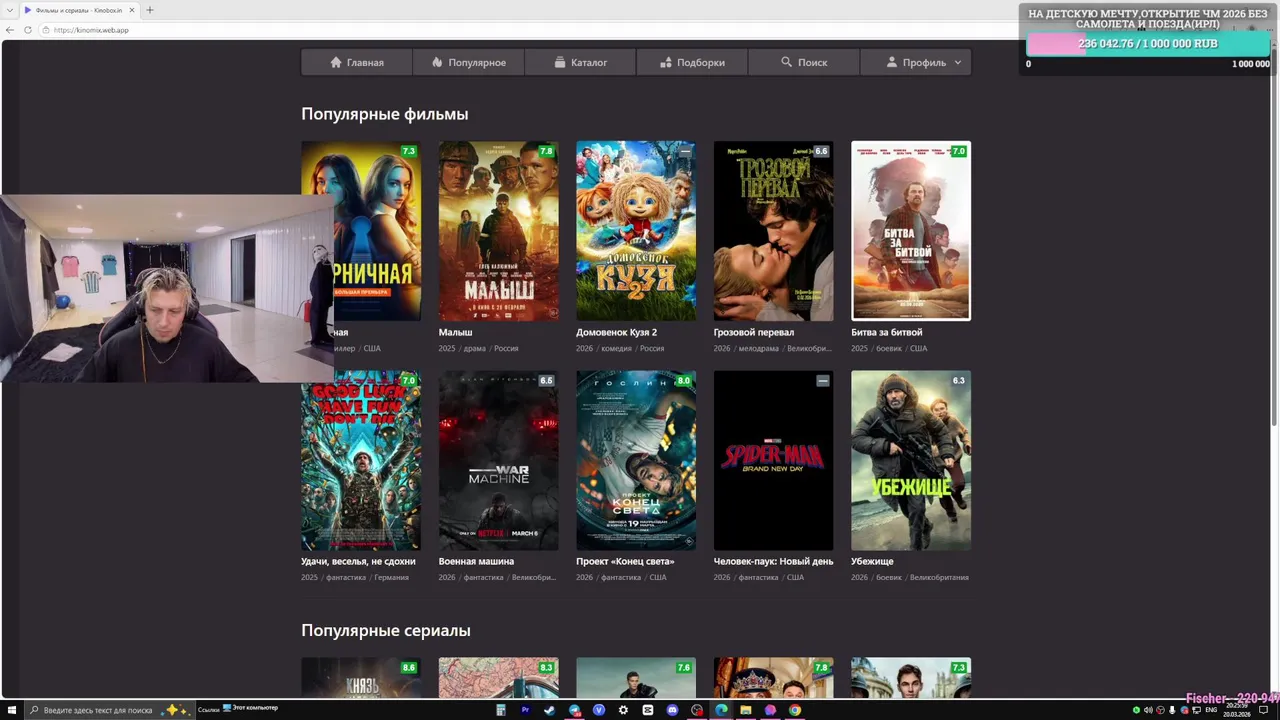This screenshot has height=720, width=1280.
Task: Open Google Chrome from the taskbar
Action: coord(795,710)
